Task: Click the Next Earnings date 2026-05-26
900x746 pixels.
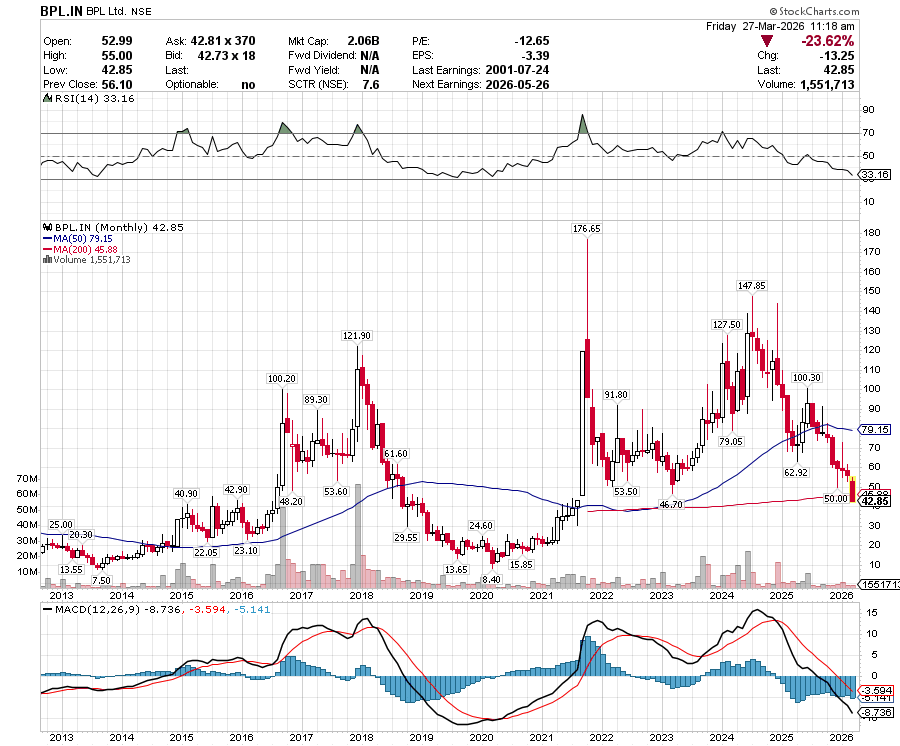Action: coord(517,84)
